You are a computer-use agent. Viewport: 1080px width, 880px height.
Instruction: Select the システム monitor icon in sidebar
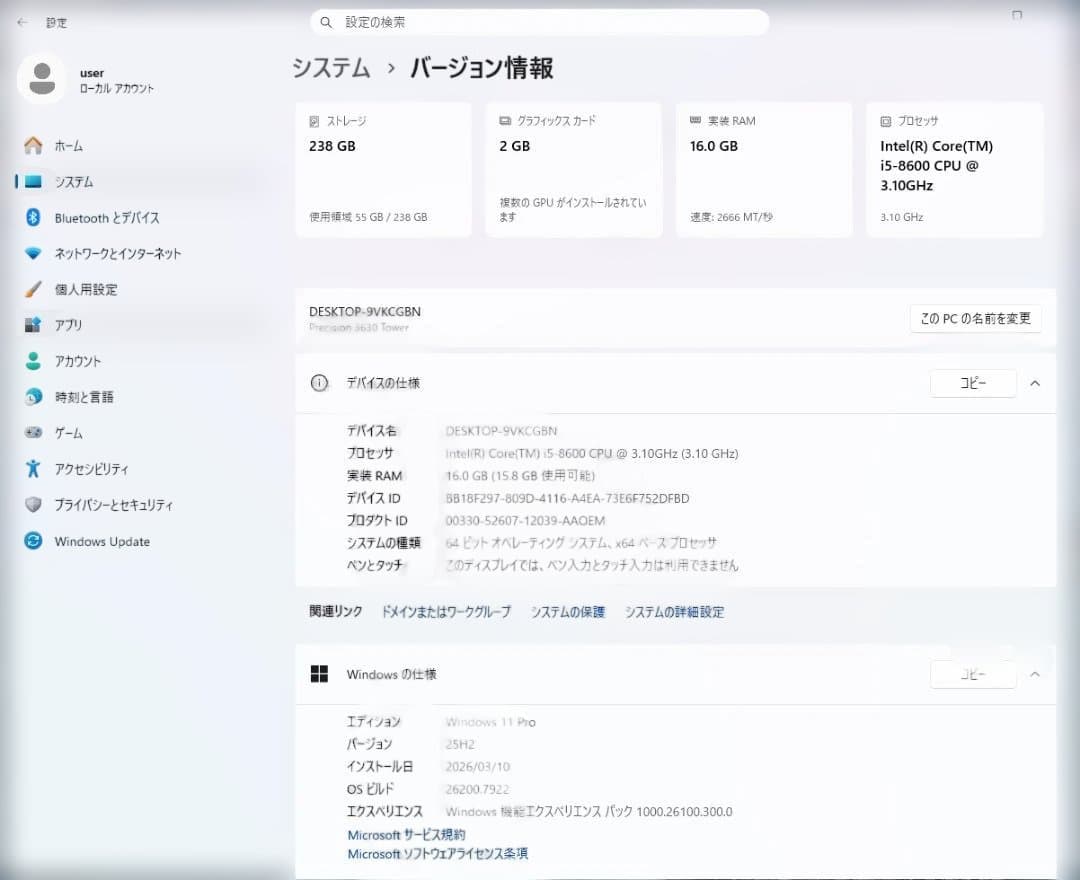pyautogui.click(x=33, y=182)
